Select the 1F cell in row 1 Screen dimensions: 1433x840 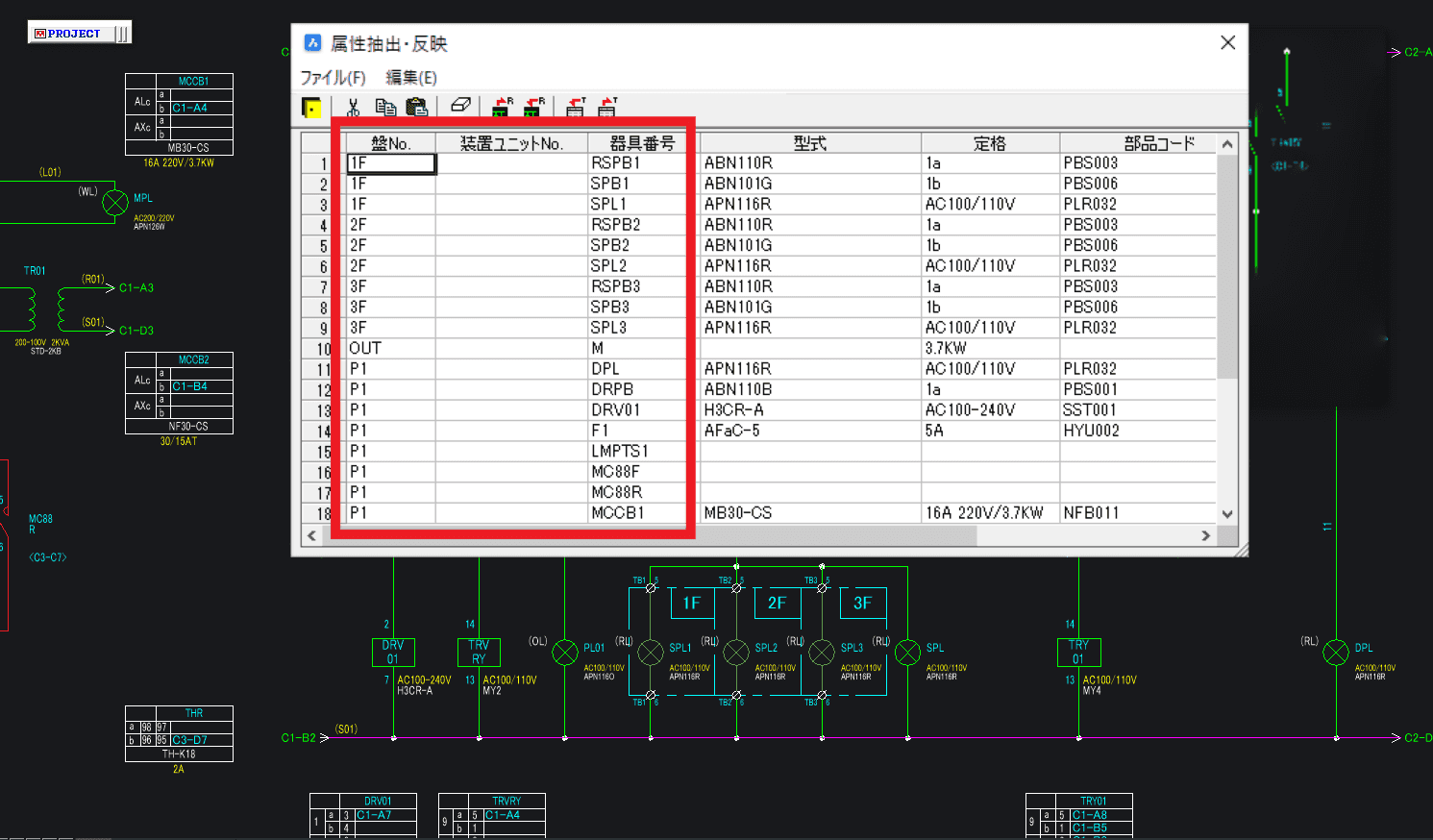coord(391,163)
